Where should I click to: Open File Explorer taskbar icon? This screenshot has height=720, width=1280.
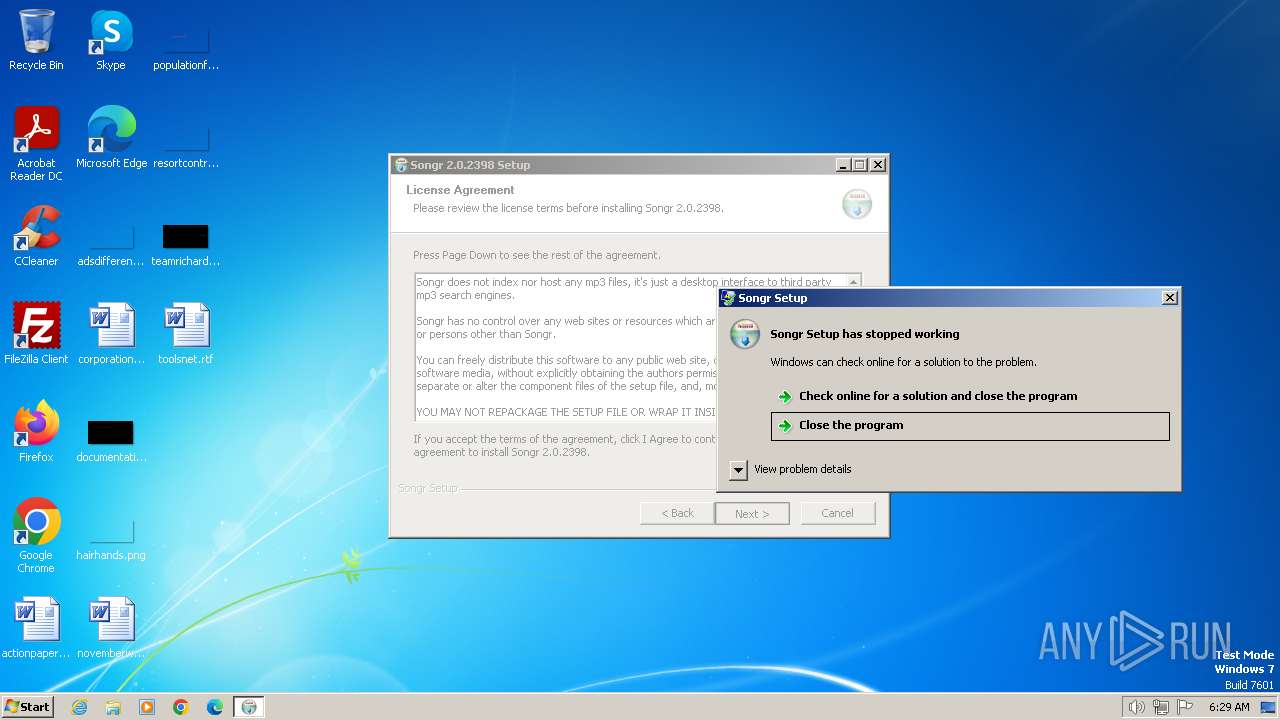coord(113,707)
